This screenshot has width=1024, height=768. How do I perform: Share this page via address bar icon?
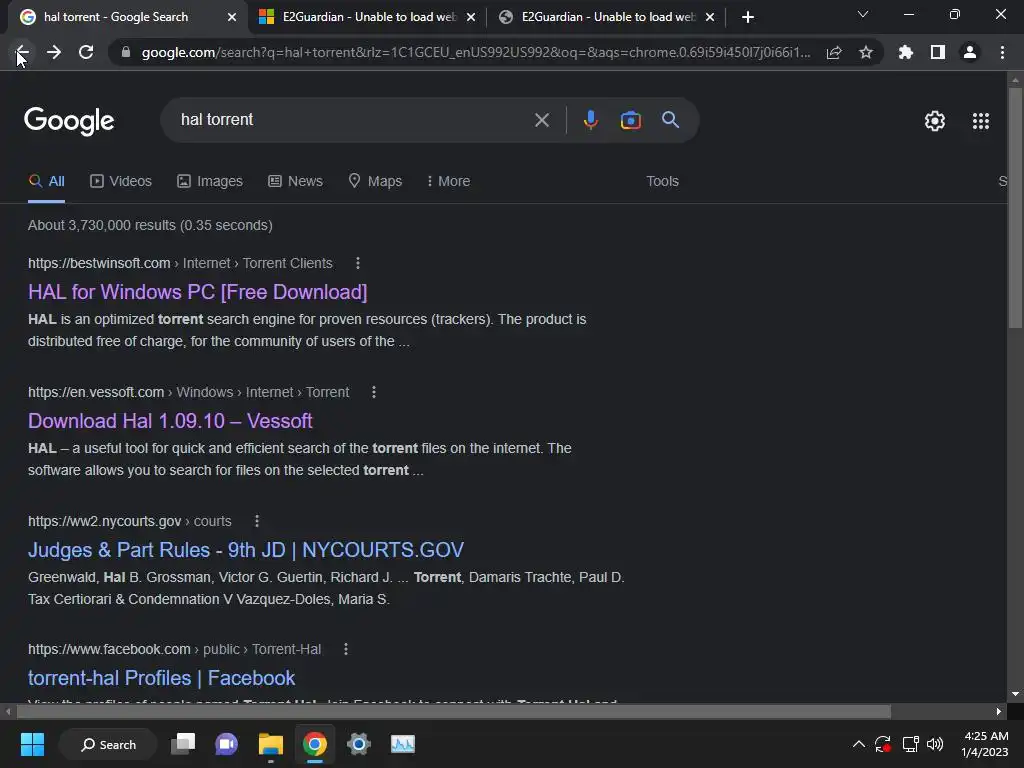tap(834, 52)
